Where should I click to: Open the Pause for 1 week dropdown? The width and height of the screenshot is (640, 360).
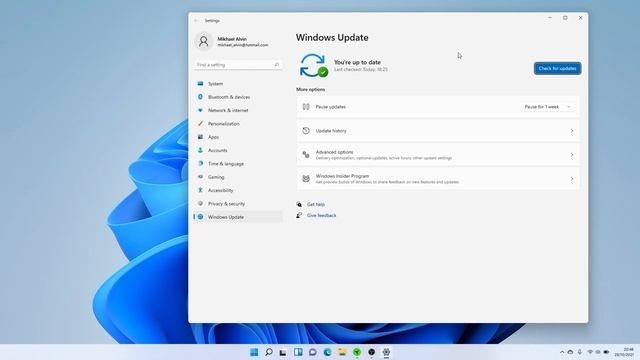point(548,107)
